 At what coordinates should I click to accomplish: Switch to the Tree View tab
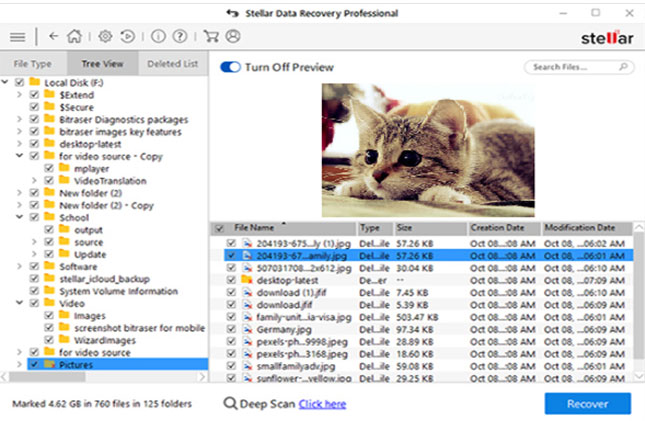pos(102,64)
